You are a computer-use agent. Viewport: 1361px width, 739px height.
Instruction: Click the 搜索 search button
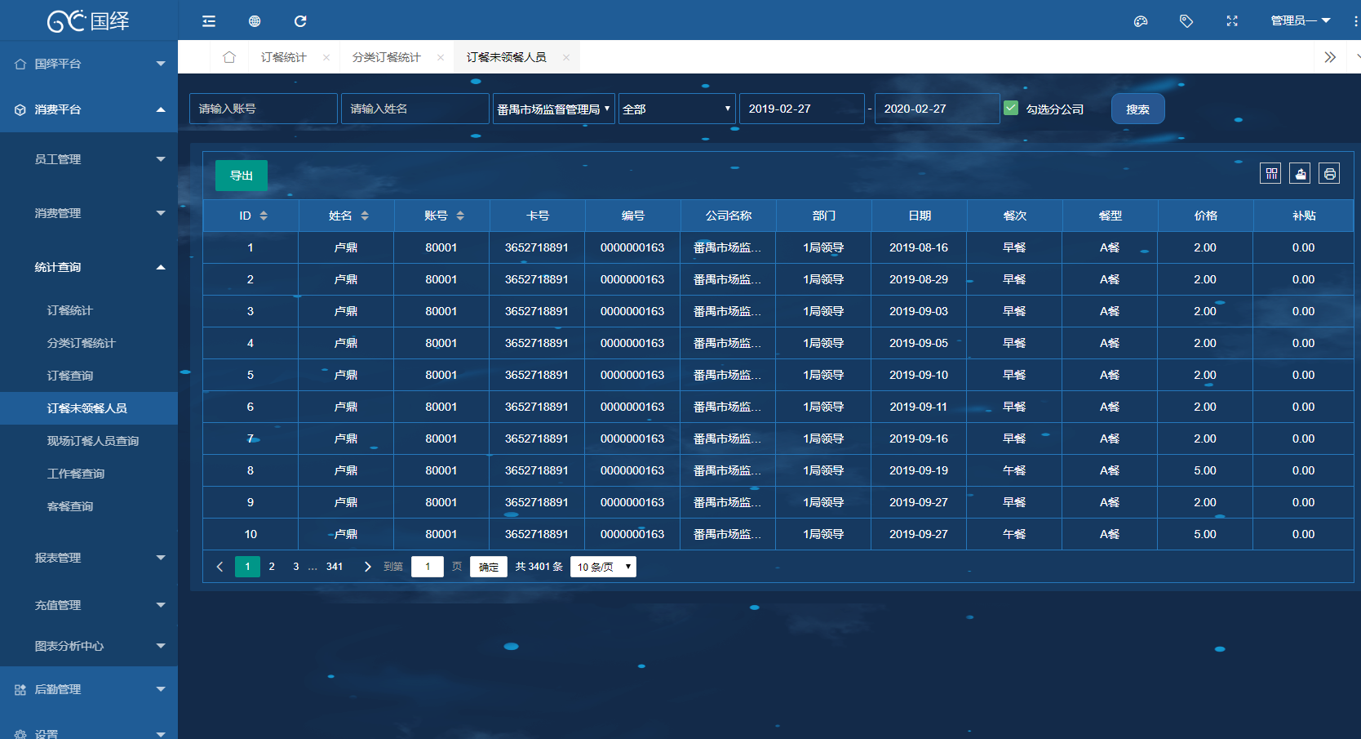click(1137, 109)
